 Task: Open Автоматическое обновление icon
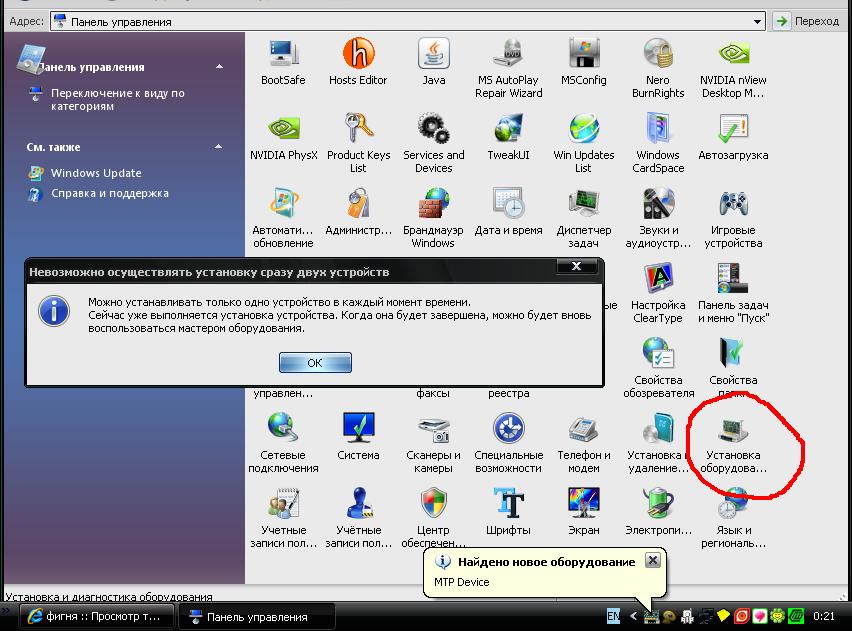pos(283,218)
